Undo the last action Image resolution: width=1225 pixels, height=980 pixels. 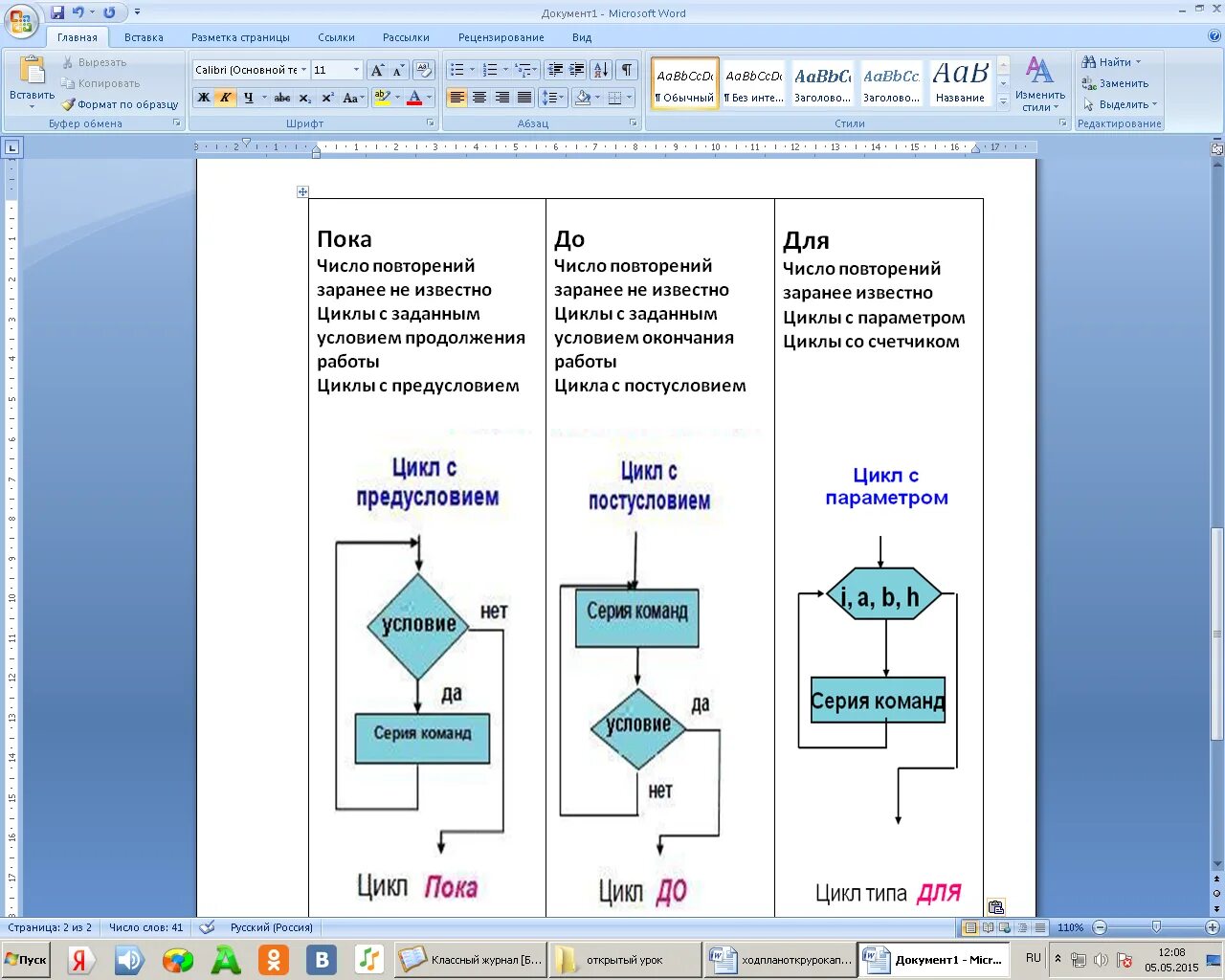pyautogui.click(x=78, y=12)
